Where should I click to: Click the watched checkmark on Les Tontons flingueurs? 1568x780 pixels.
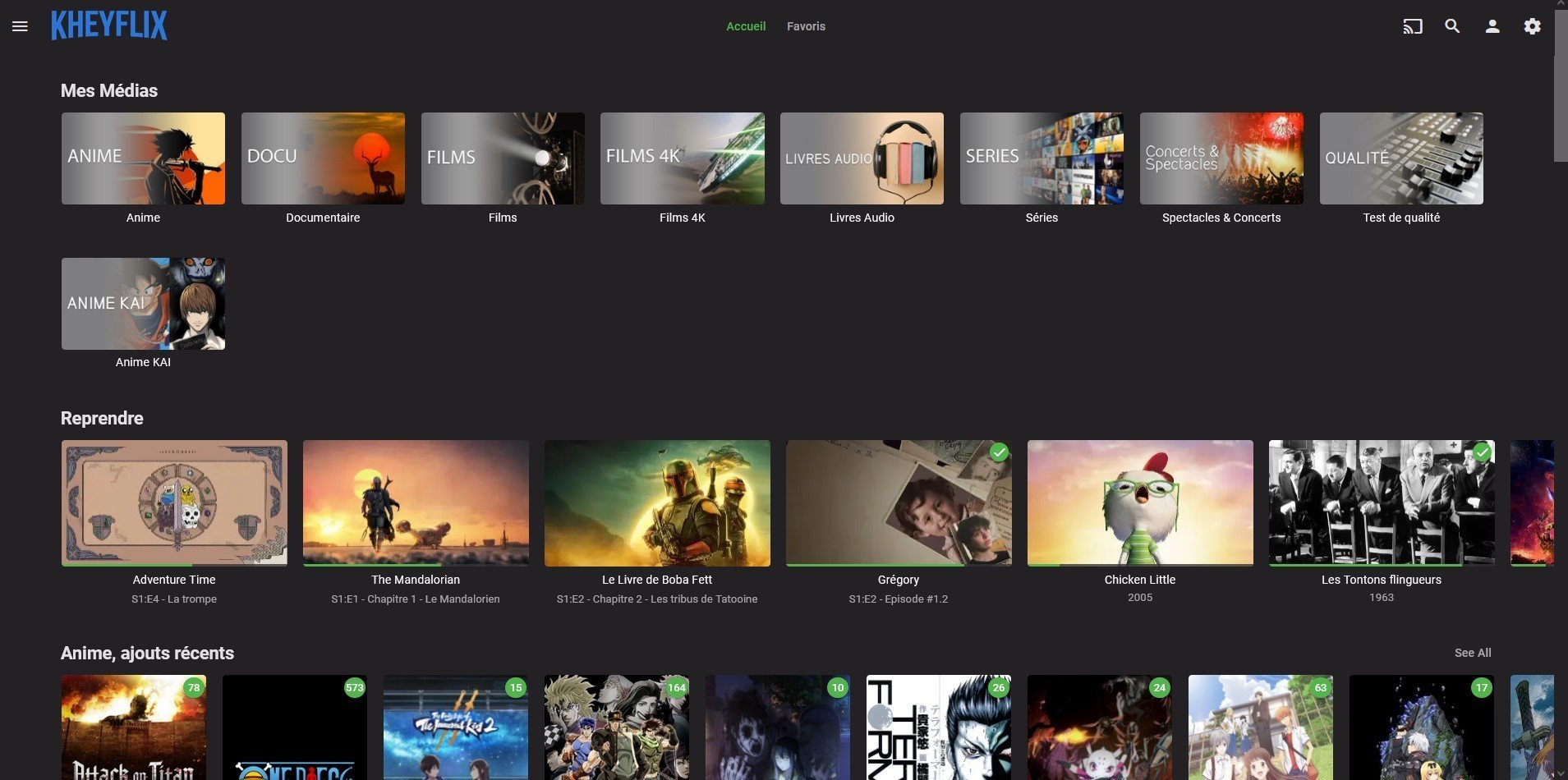(1482, 452)
